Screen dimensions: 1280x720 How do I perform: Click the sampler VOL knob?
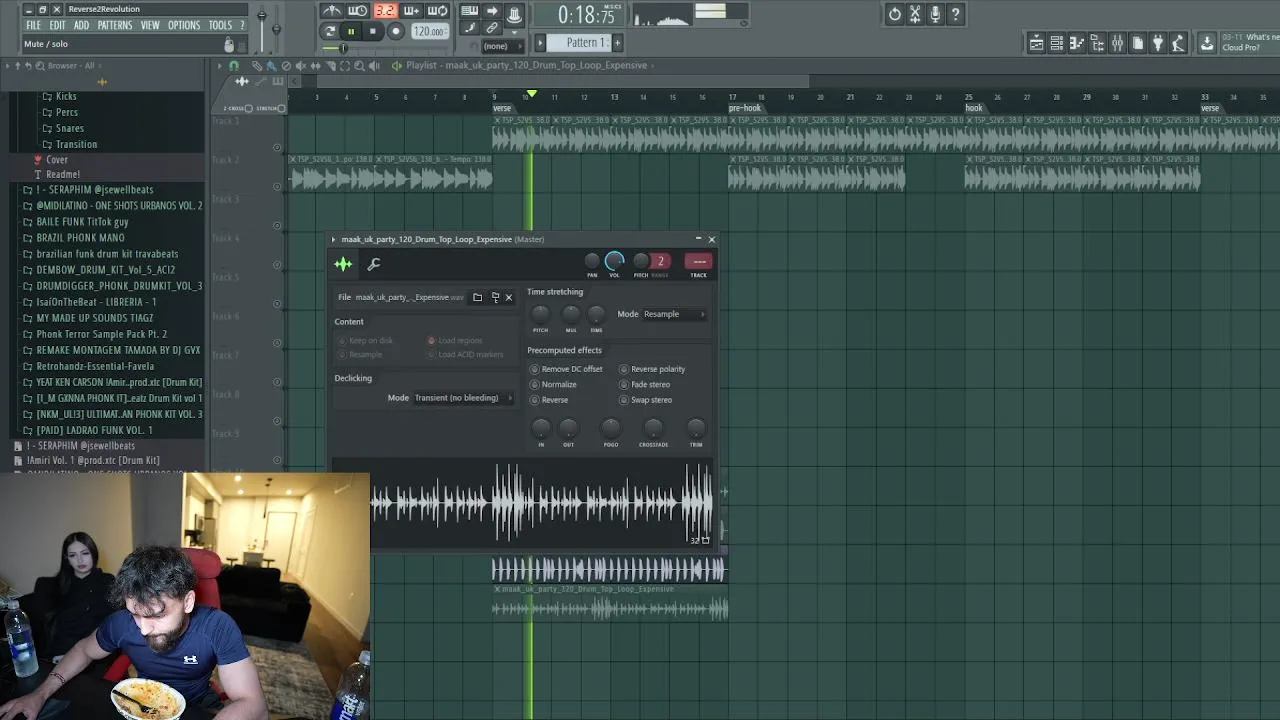(614, 261)
